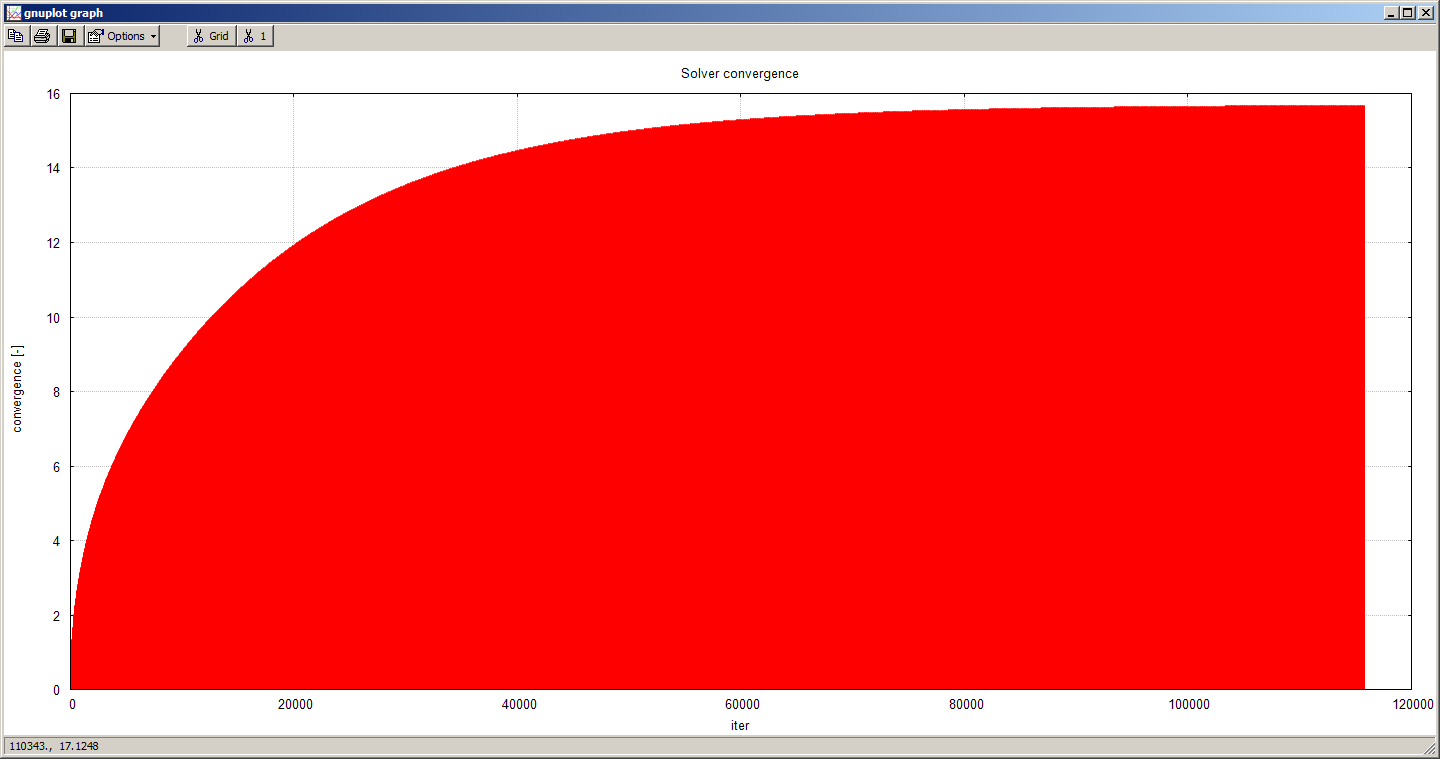Image resolution: width=1440 pixels, height=759 pixels.
Task: Click the "gnuplot graph" title bar text
Action: coord(64,13)
